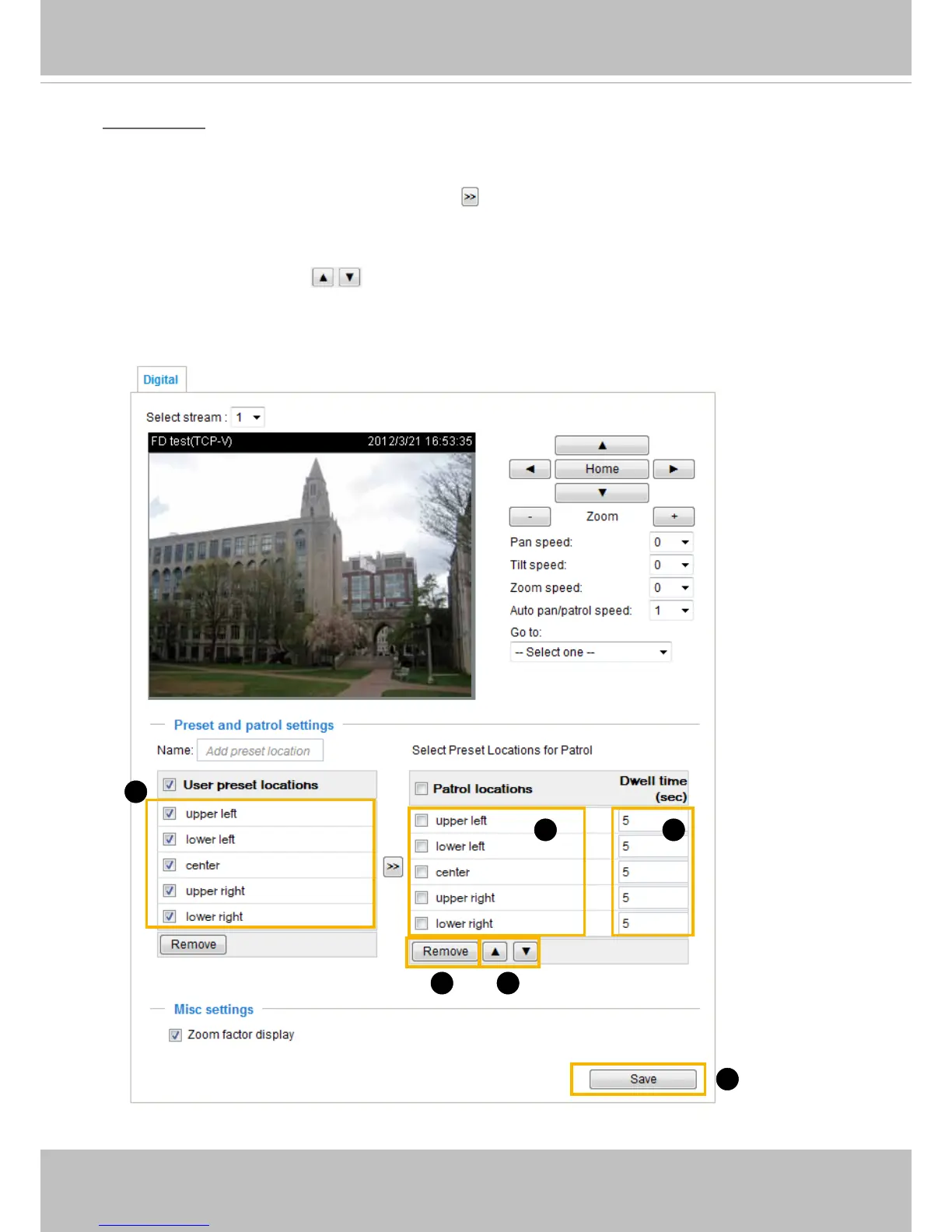This screenshot has width=952, height=1232.
Task: Uncheck lower right in user preset locations
Action: click(x=170, y=916)
